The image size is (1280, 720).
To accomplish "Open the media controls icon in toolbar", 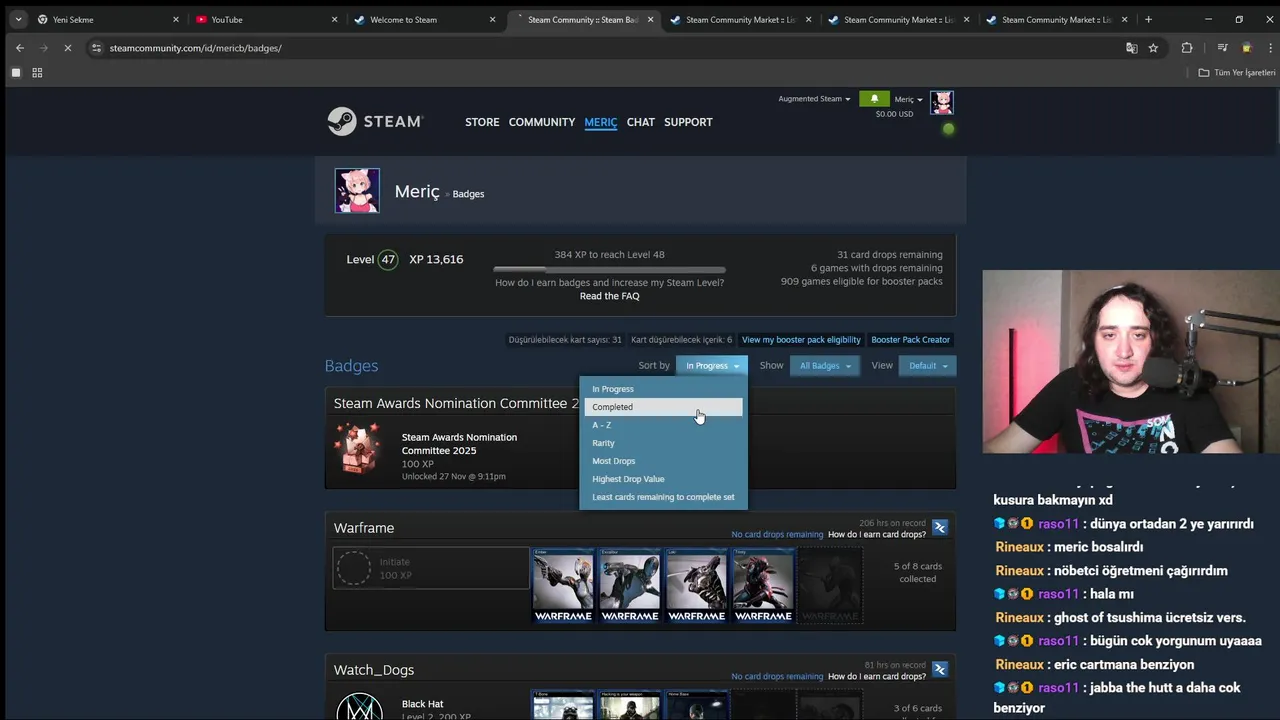I will [x=1222, y=48].
